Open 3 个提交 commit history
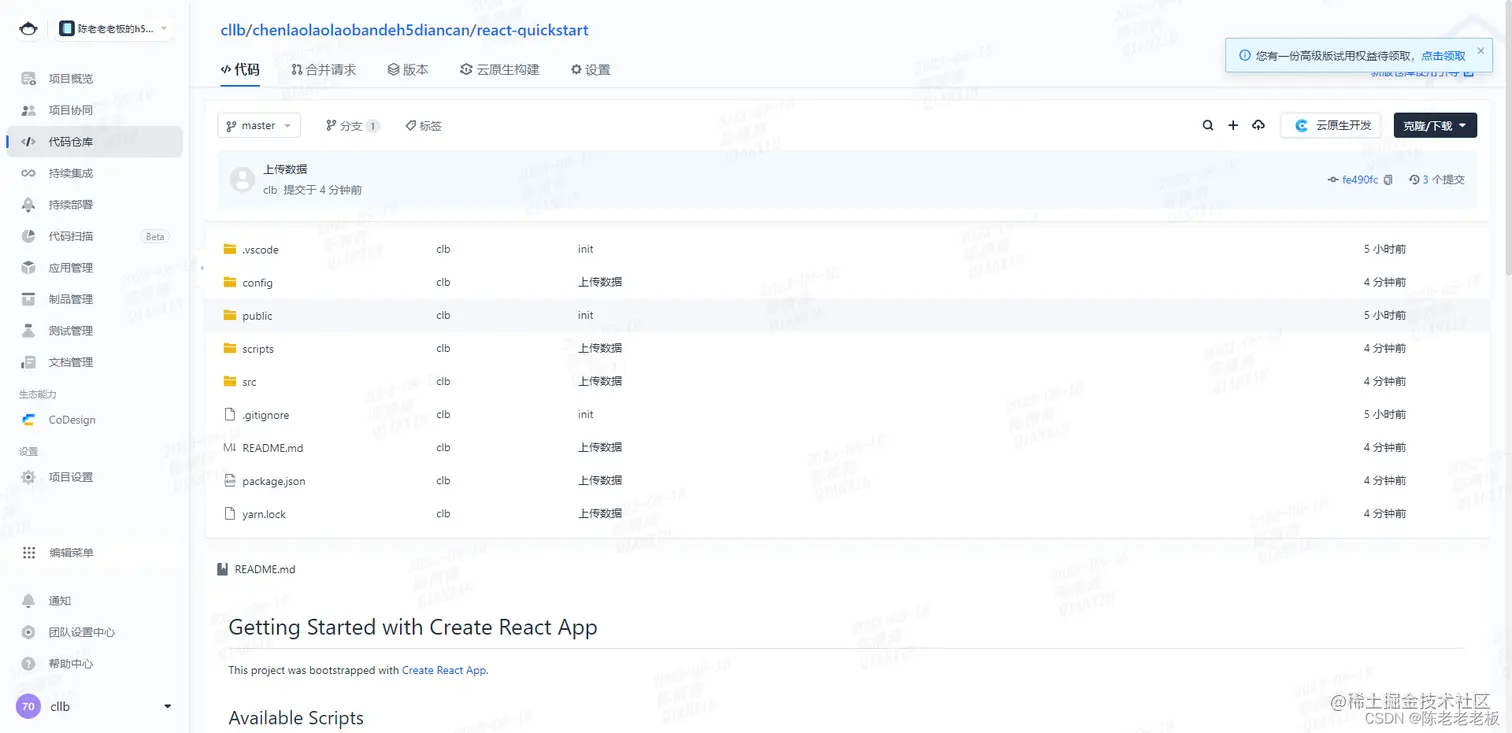The width and height of the screenshot is (1512, 733). [1437, 180]
